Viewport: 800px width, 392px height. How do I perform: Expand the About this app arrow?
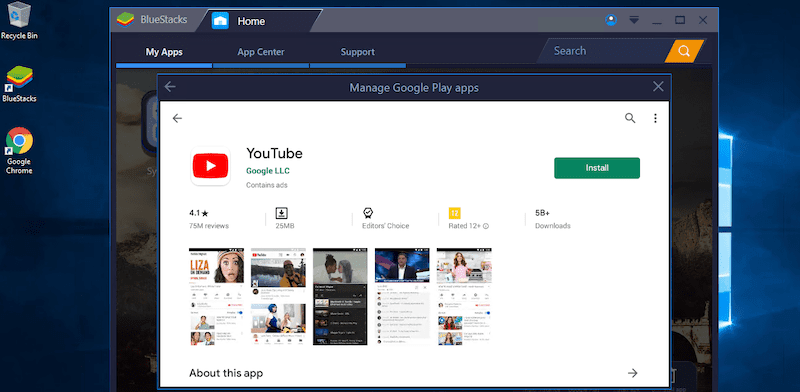pos(633,373)
